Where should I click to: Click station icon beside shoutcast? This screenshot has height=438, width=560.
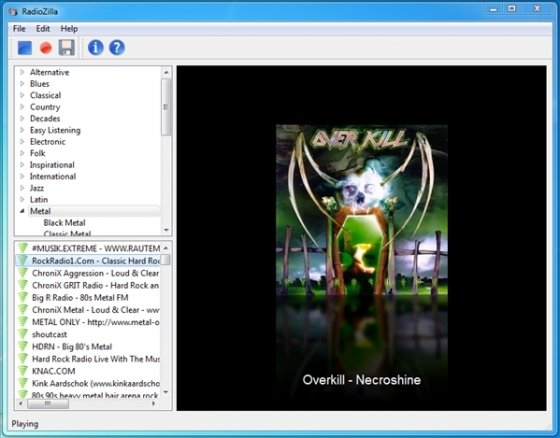[x=23, y=334]
